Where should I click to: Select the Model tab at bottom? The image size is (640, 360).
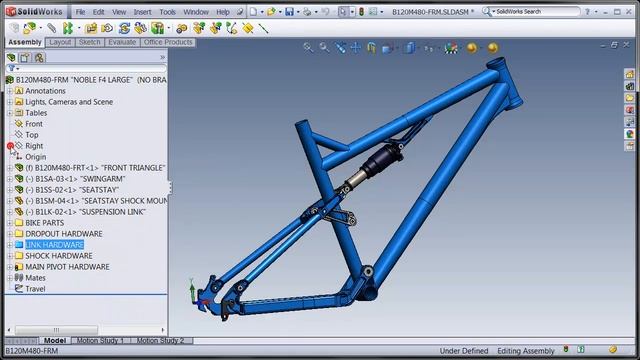coord(55,340)
